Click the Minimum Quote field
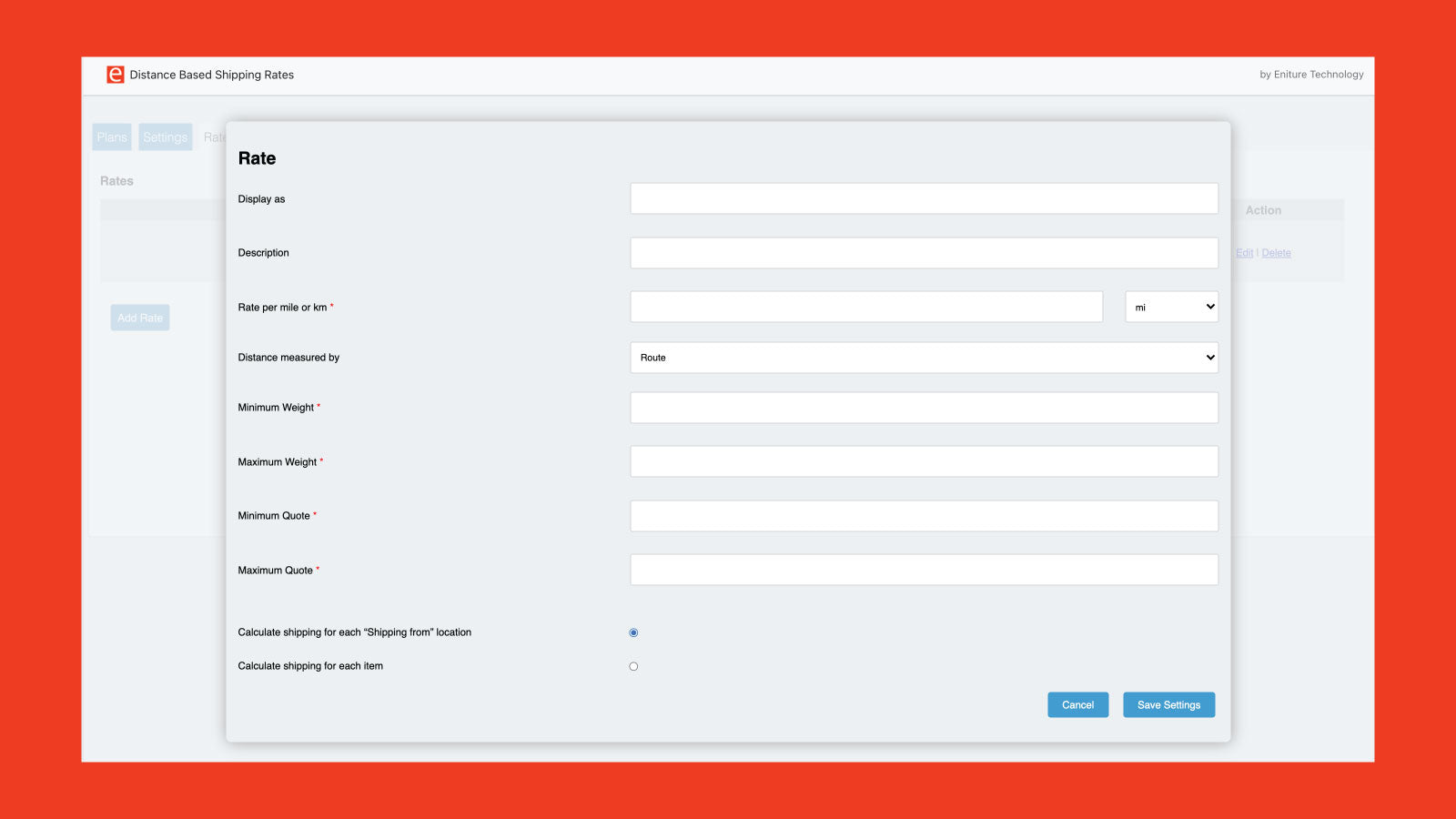This screenshot has height=819, width=1456. click(924, 515)
